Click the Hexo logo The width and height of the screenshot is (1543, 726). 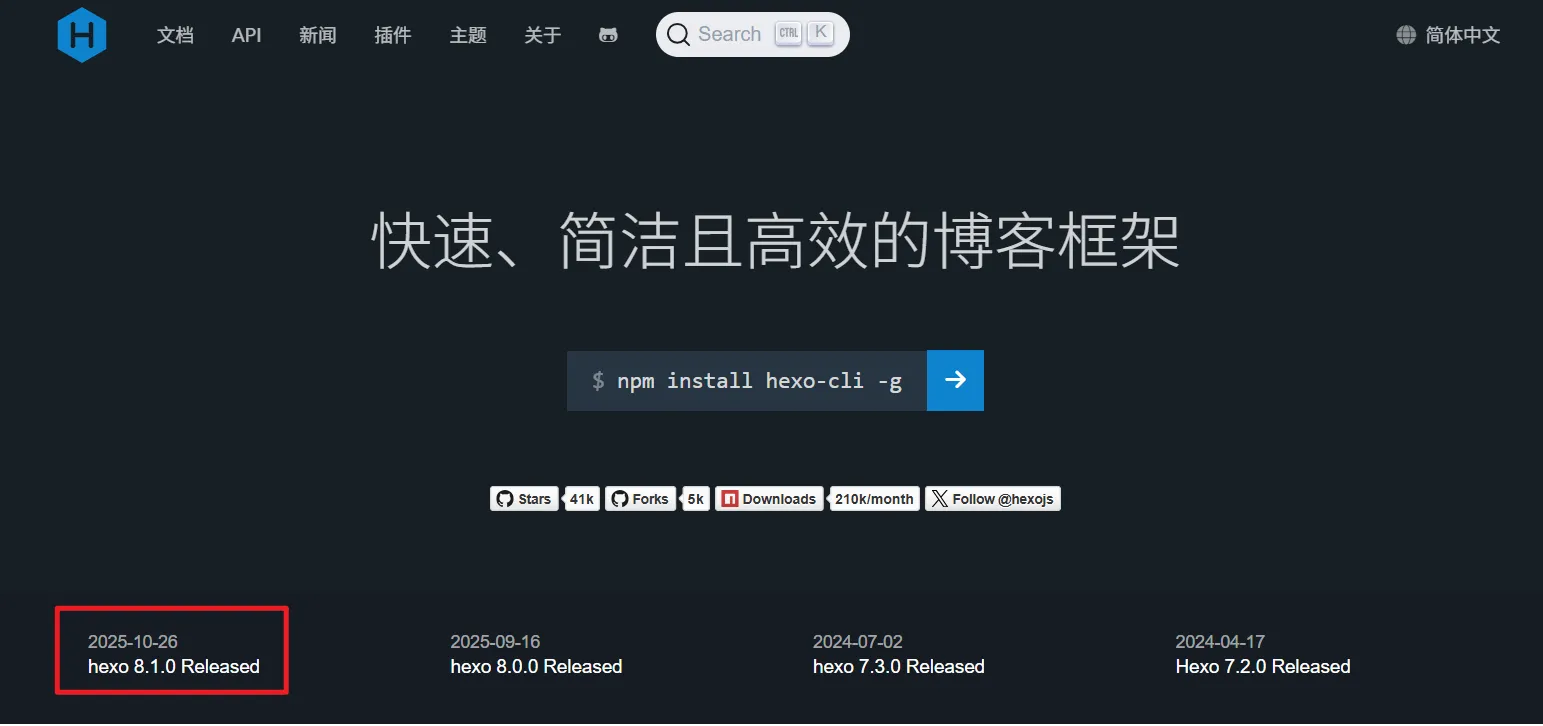tap(82, 34)
